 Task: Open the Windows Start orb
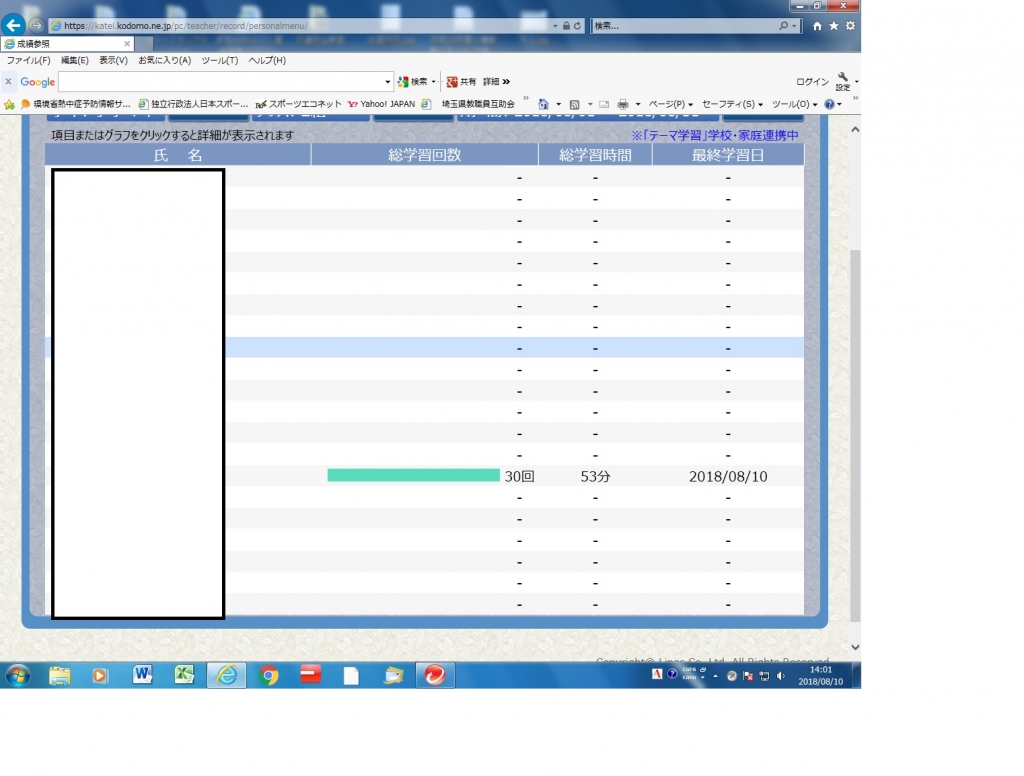point(18,675)
